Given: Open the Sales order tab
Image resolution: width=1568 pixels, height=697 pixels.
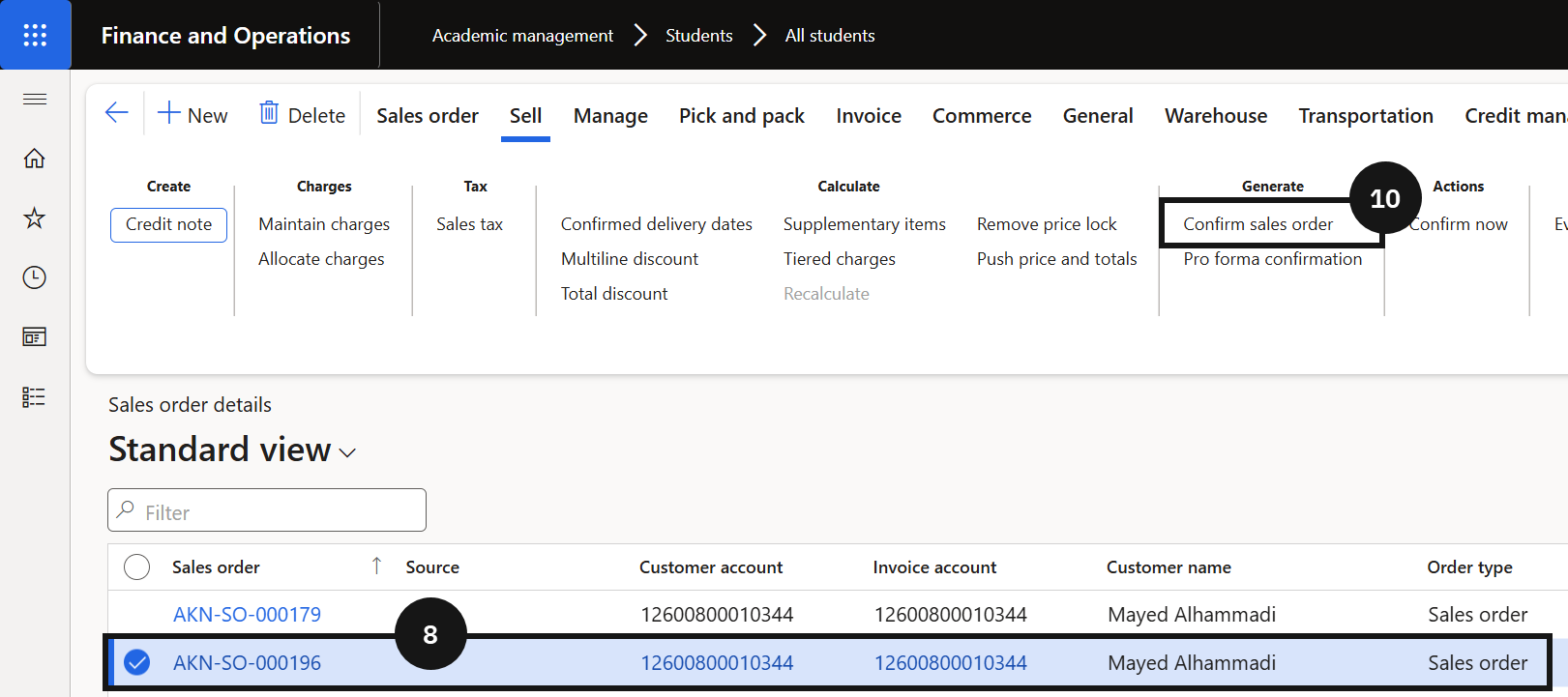Looking at the screenshot, I should point(428,116).
